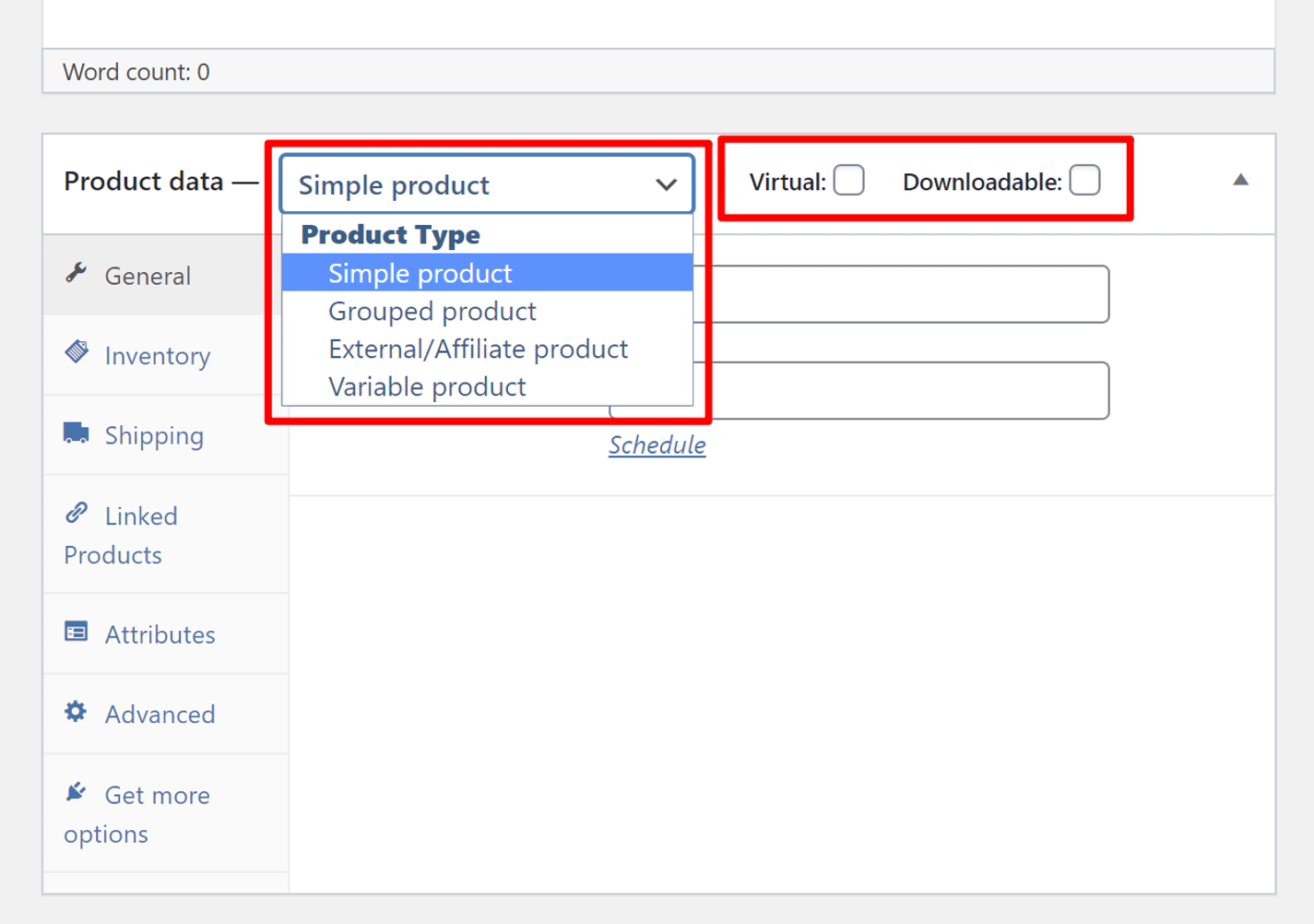The height and width of the screenshot is (924, 1314).
Task: Choose Grouped product from the list
Action: pyautogui.click(x=487, y=311)
